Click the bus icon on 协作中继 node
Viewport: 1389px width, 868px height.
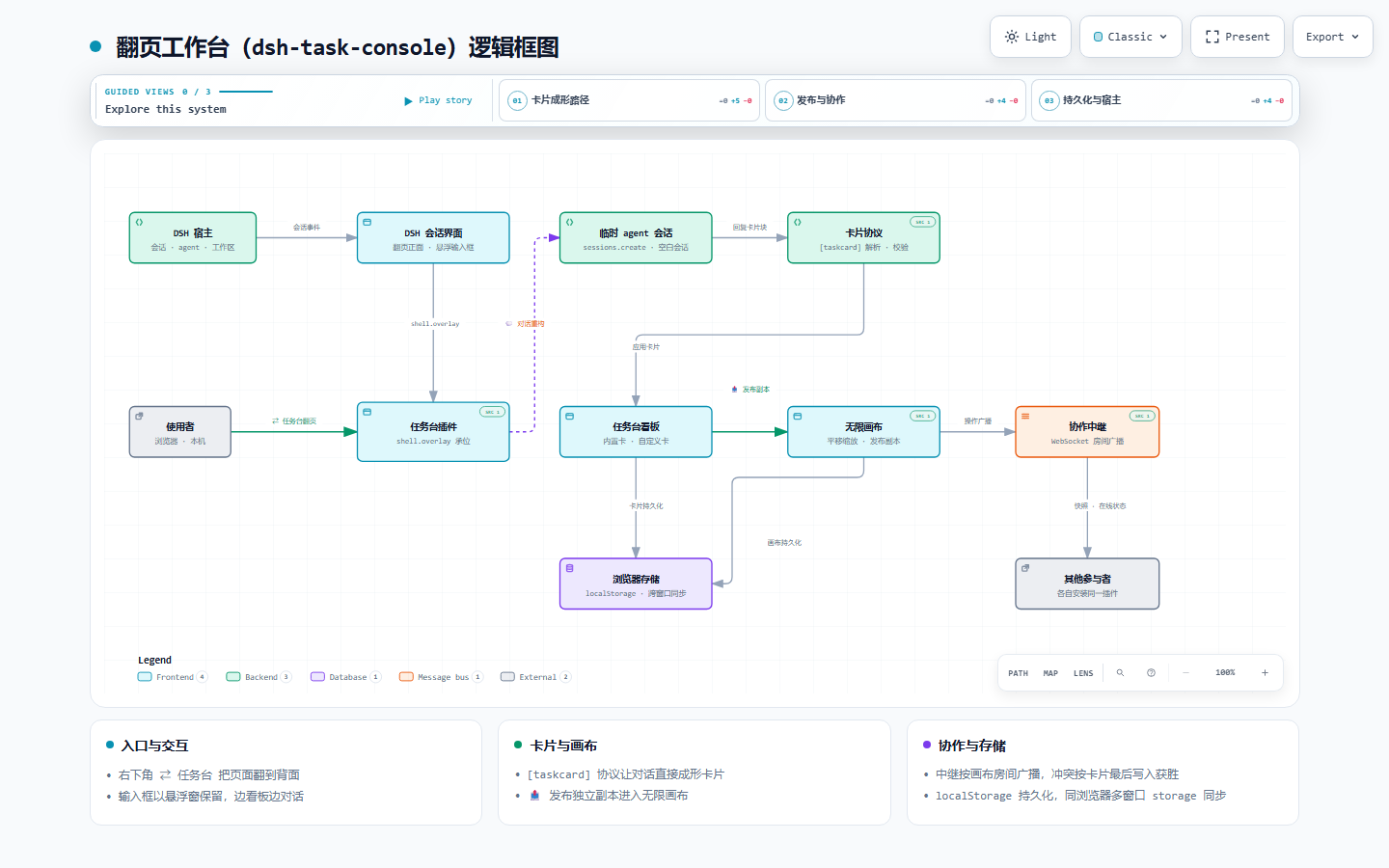point(1025,416)
